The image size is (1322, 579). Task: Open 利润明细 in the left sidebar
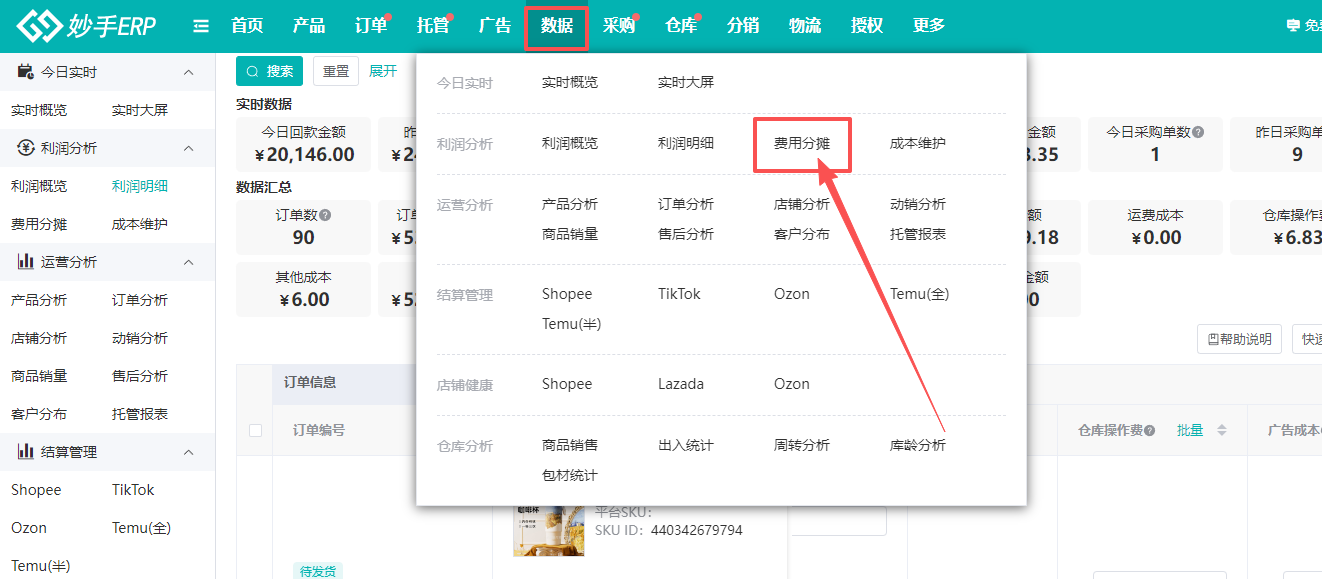tap(140, 186)
